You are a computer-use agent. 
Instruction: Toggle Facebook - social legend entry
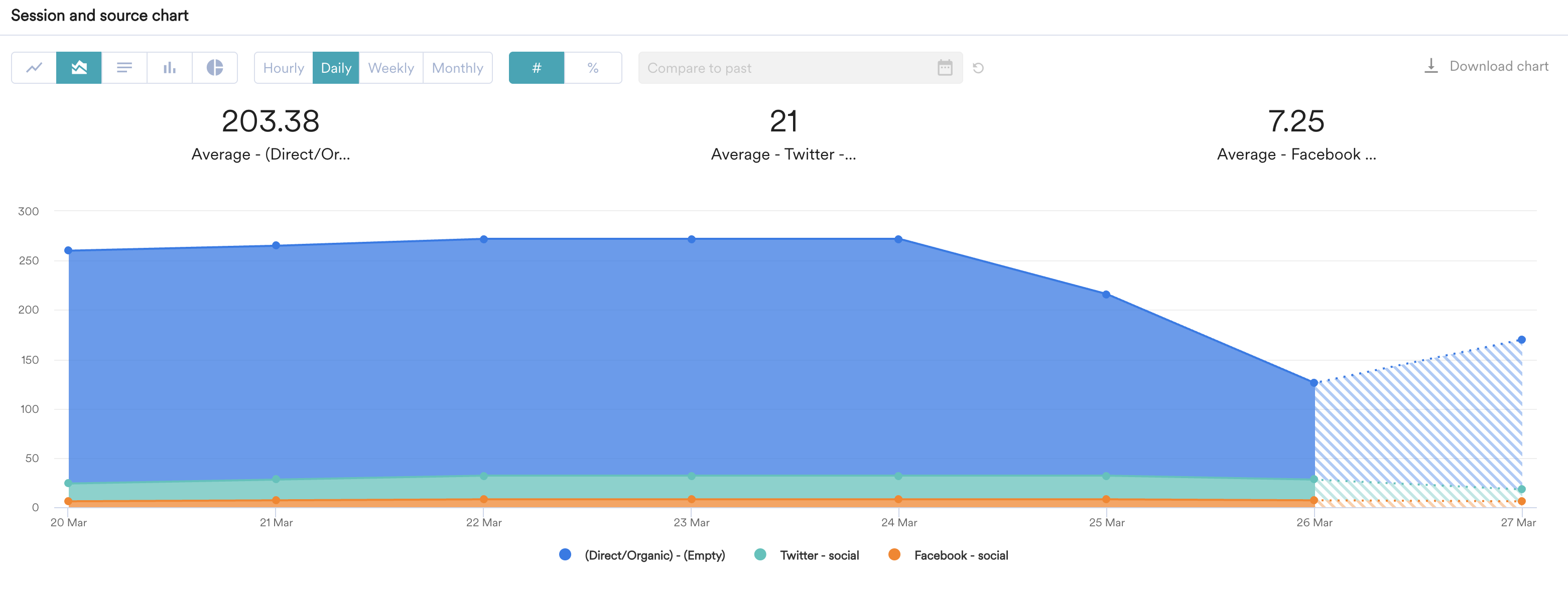tap(961, 555)
